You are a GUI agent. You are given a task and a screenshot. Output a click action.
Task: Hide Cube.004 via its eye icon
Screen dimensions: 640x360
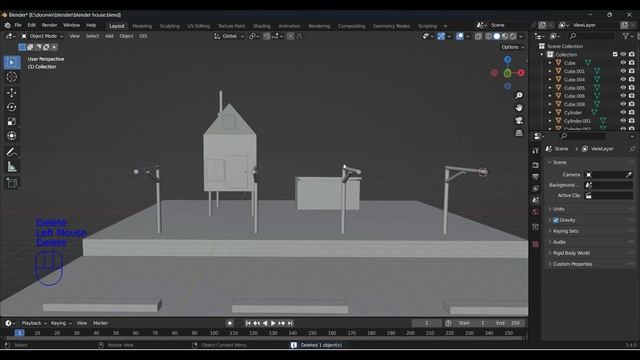(x=623, y=79)
